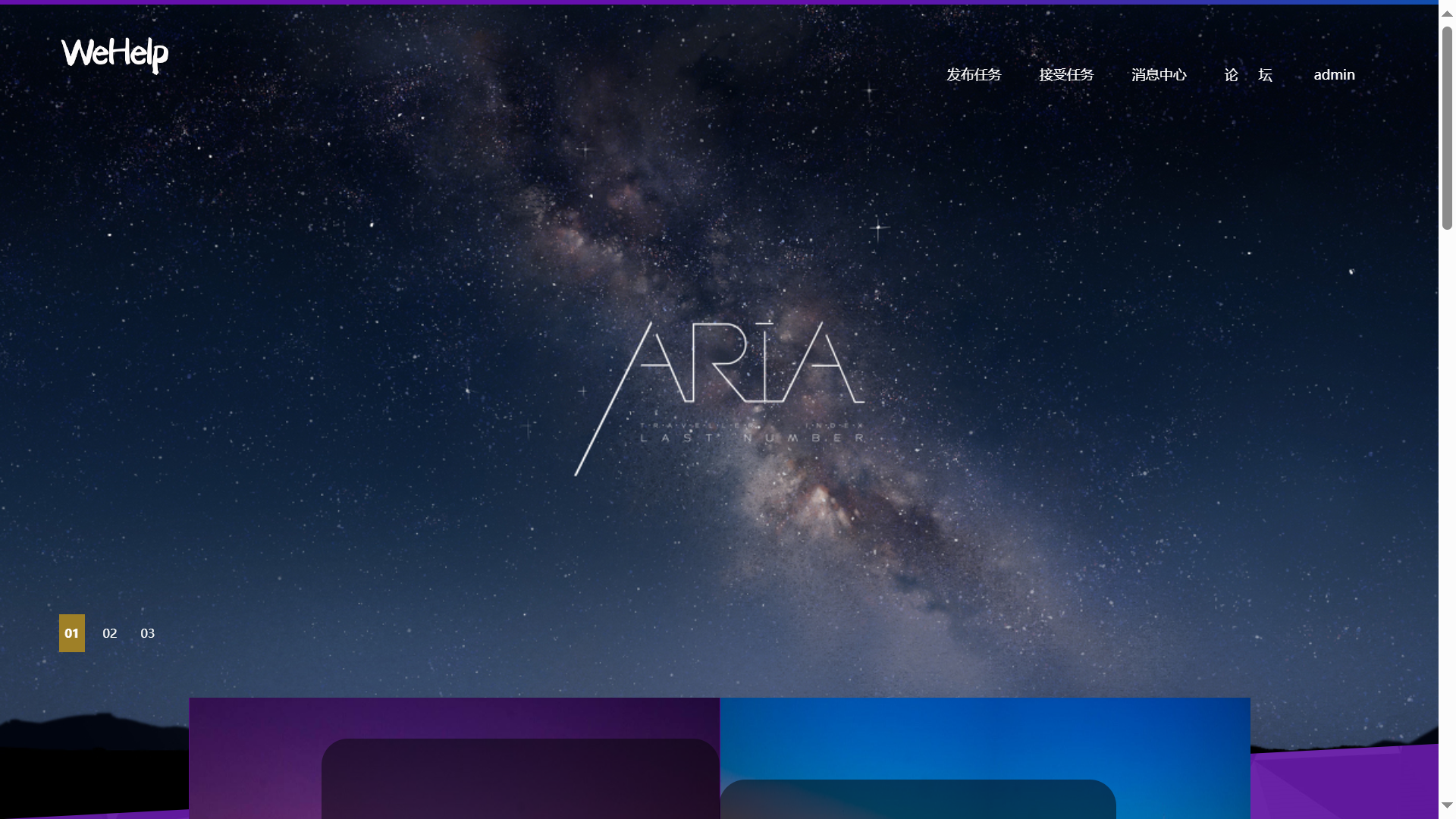This screenshot has height=819, width=1456.
Task: Click the purple card section
Action: pyautogui.click(x=254, y=758)
